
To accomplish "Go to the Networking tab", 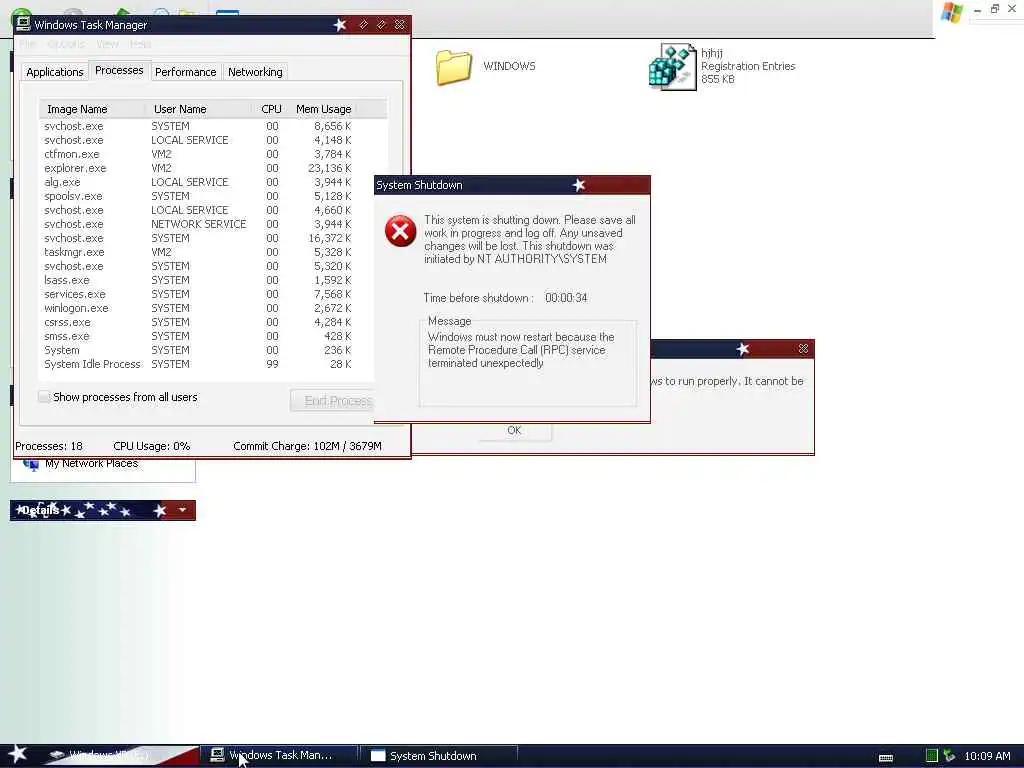I will (x=255, y=72).
